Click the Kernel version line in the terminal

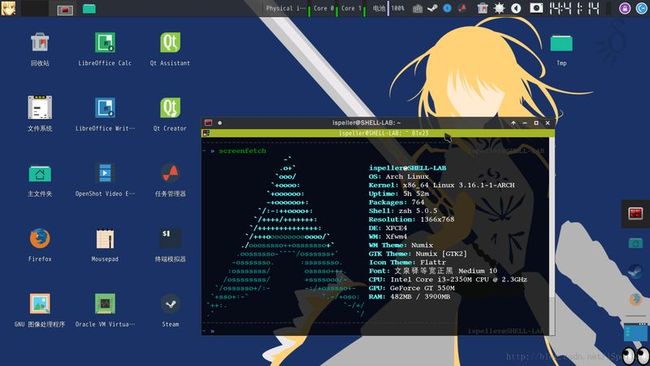(x=441, y=185)
